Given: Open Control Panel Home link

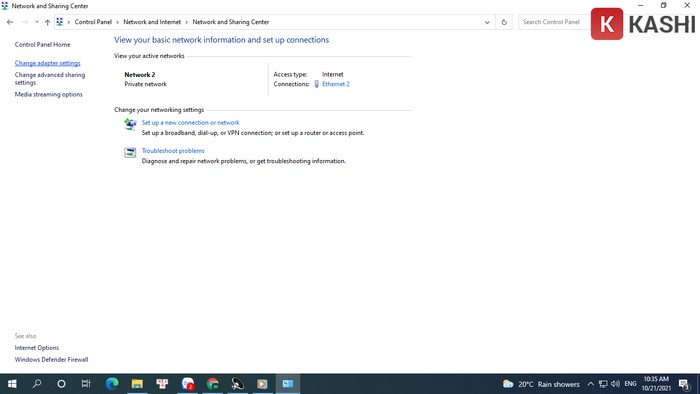Looking at the screenshot, I should click(x=42, y=45).
